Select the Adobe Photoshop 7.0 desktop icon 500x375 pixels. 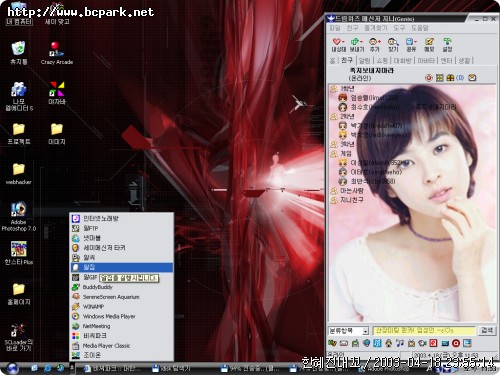(18, 217)
